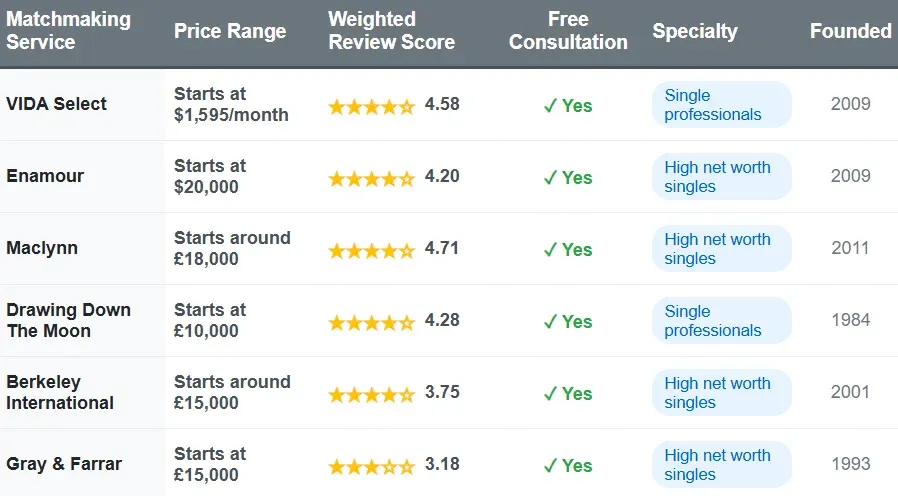The width and height of the screenshot is (898, 496).
Task: Sort by Price Range column header
Action: 230,31
